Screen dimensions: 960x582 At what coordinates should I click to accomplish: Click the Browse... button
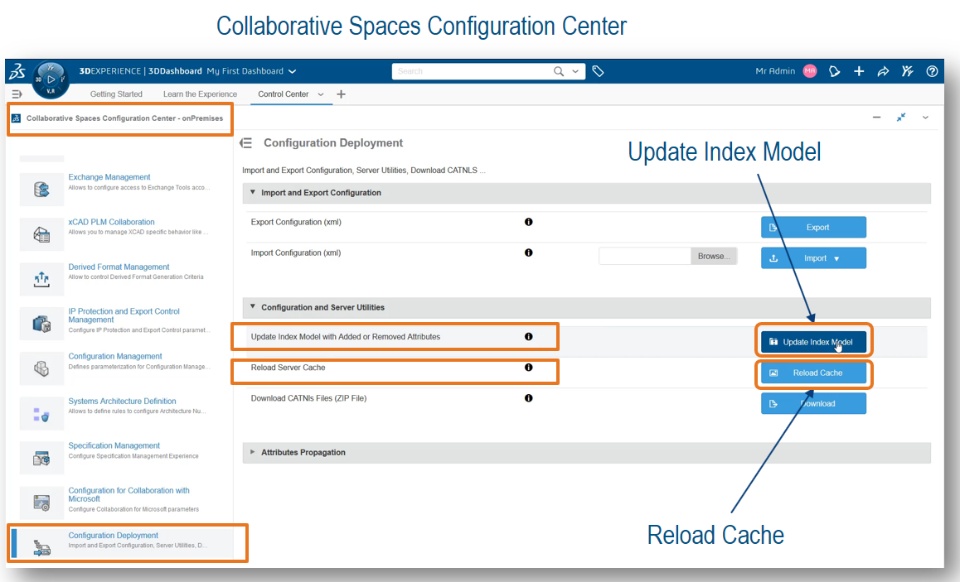[x=714, y=256]
